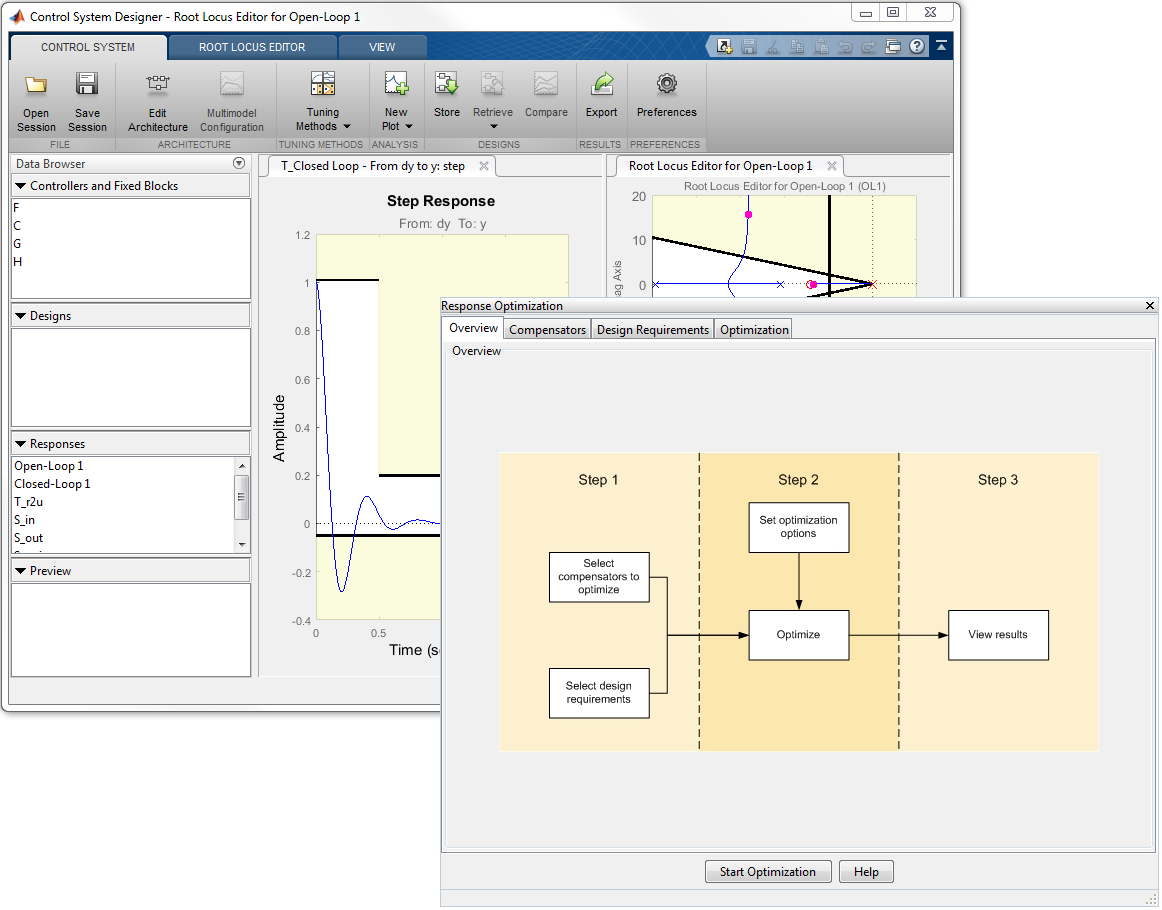The width and height of the screenshot is (1162, 910).
Task: Open the Optimization tab
Action: click(x=754, y=330)
